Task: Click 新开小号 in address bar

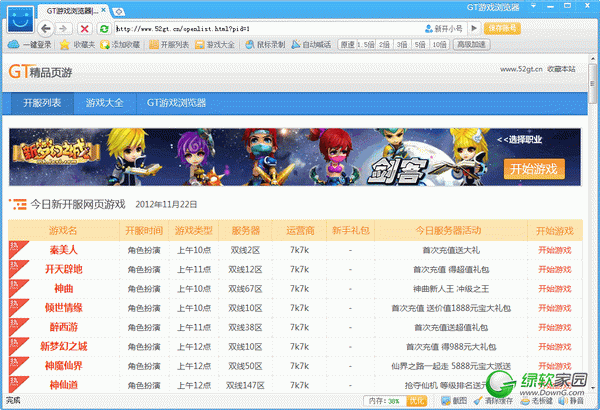Action: (x=444, y=29)
